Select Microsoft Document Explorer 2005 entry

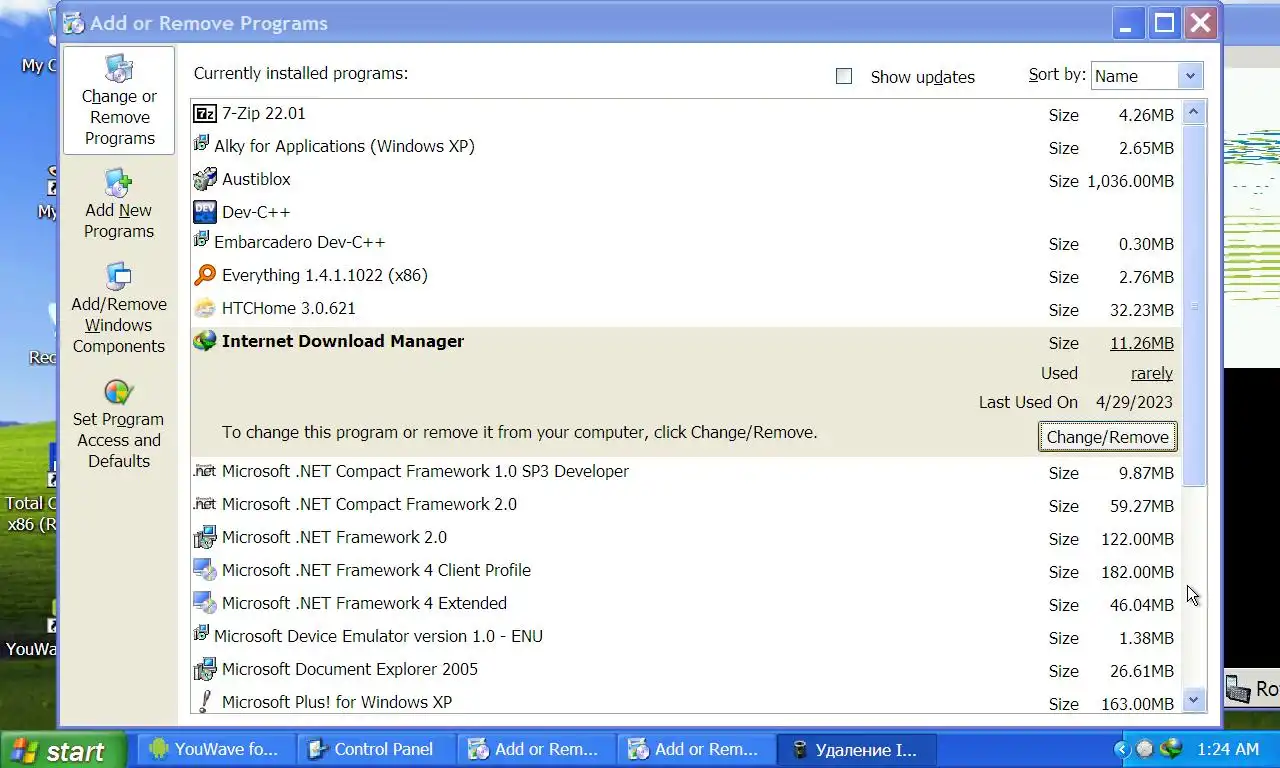pyautogui.click(x=350, y=669)
